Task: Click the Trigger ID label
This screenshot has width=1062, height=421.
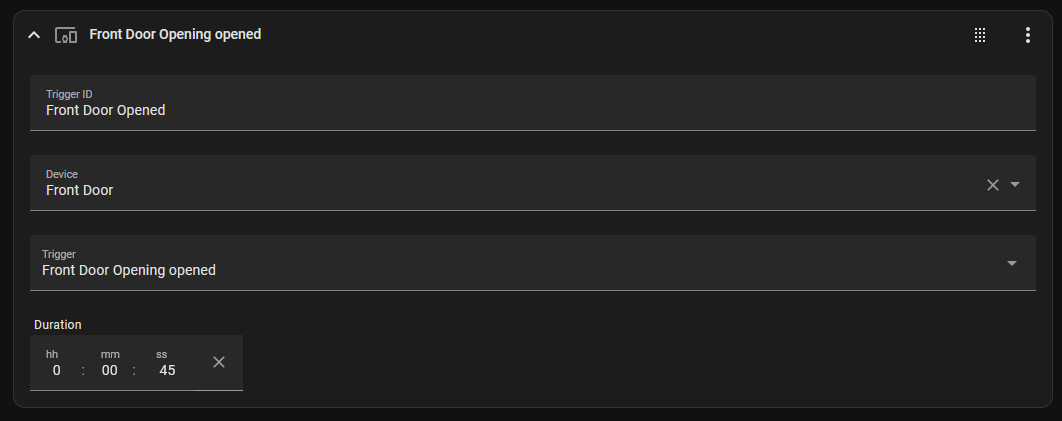Action: pos(69,94)
